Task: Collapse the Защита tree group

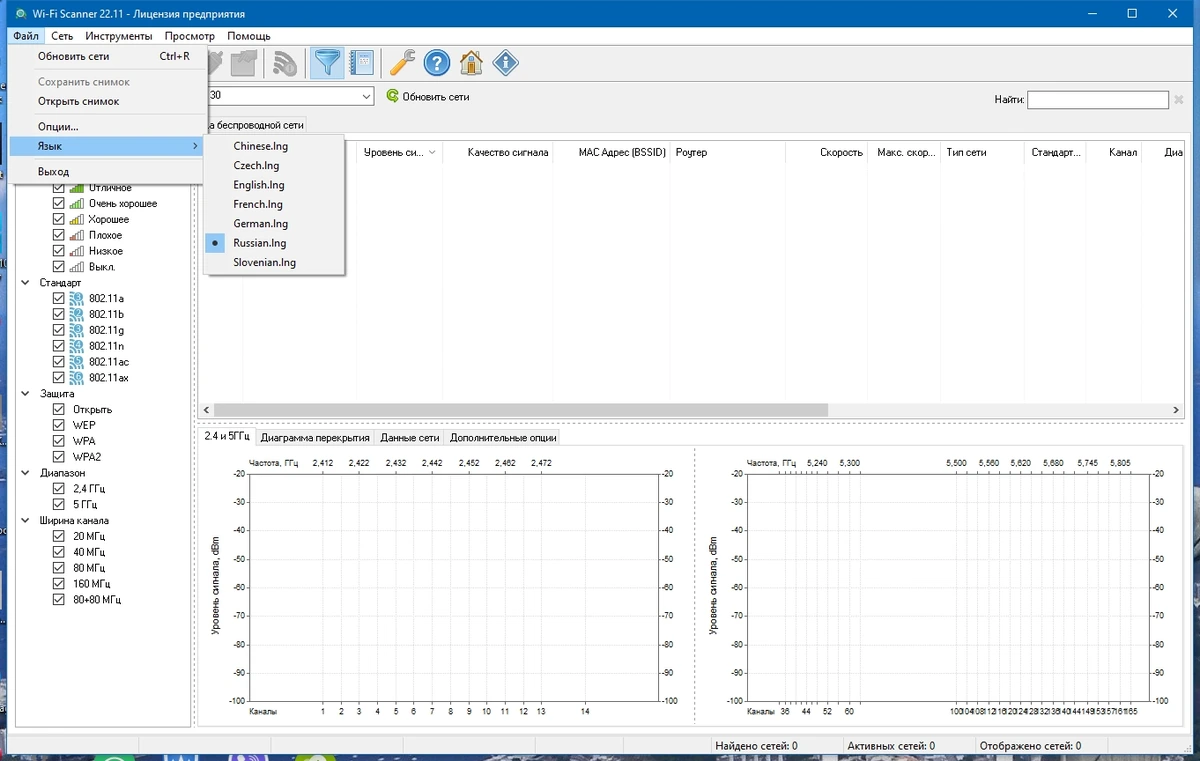Action: click(x=26, y=394)
